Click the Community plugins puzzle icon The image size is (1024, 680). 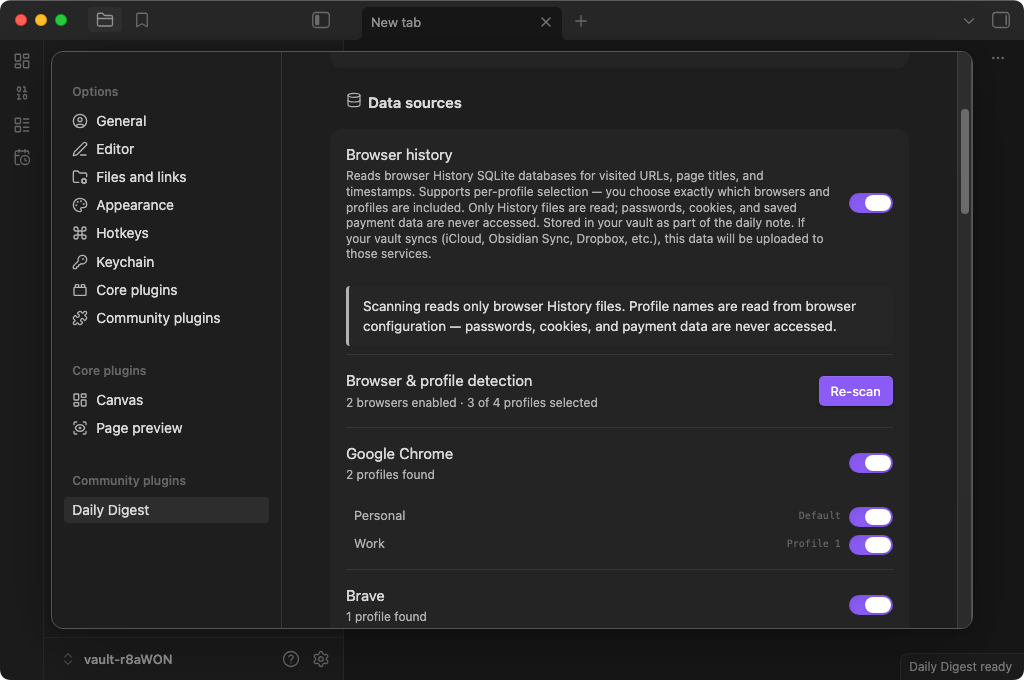[80, 318]
